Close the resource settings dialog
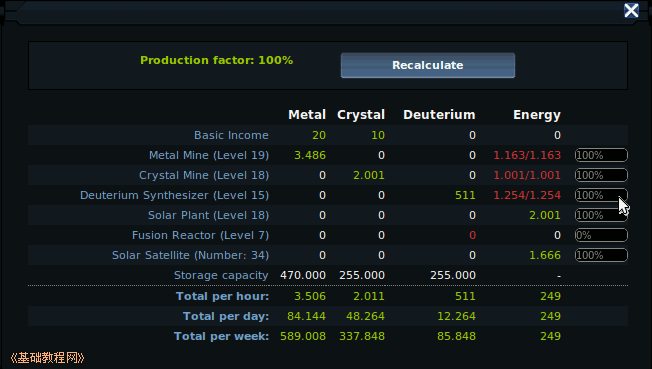The width and height of the screenshot is (652, 369). pos(631,10)
